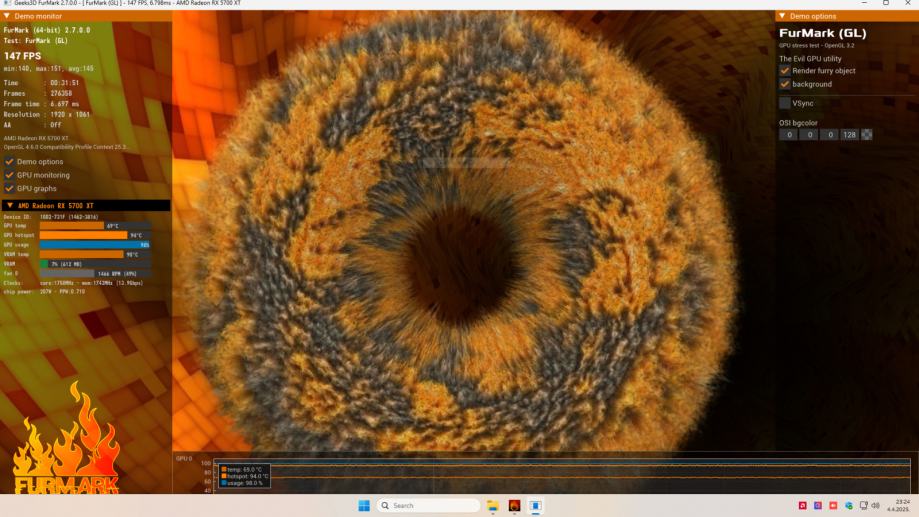Toggle the GPU graphs checkbox
The height and width of the screenshot is (517, 919).
click(x=9, y=188)
